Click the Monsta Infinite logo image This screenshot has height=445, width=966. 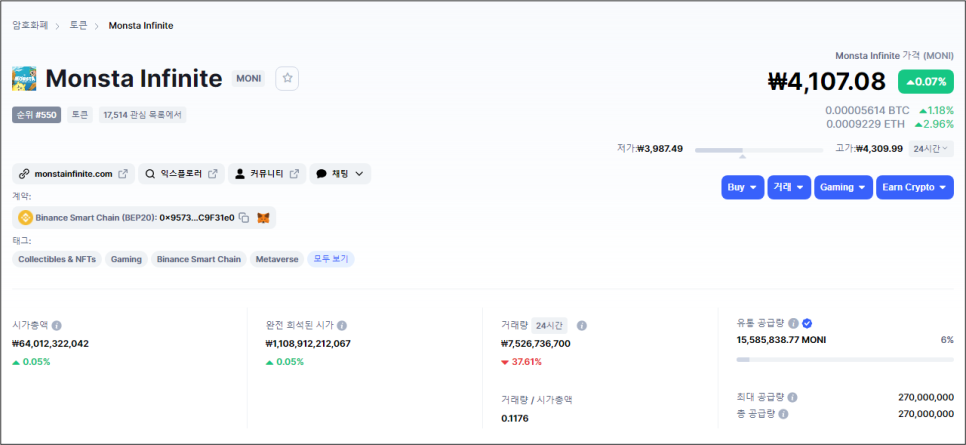25,78
